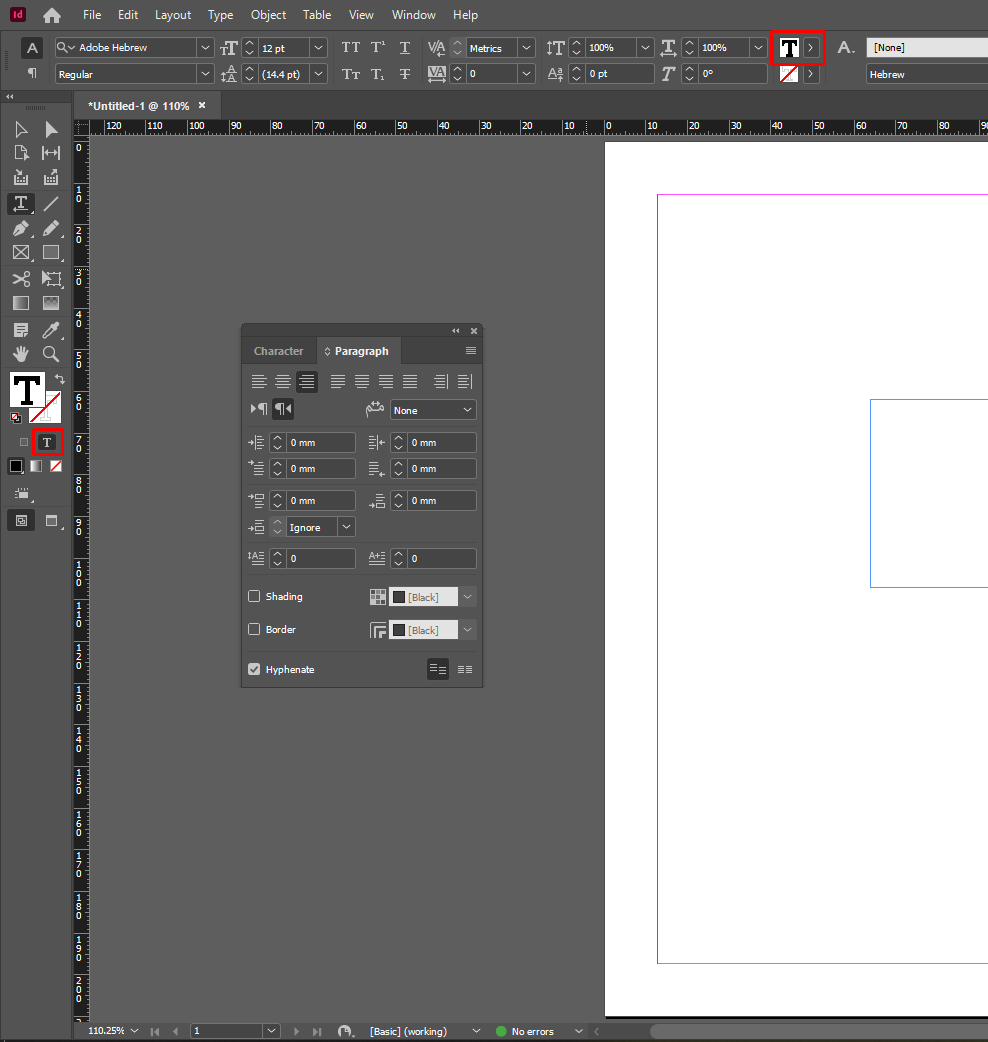Click left-to-right paragraph direction button

click(258, 409)
